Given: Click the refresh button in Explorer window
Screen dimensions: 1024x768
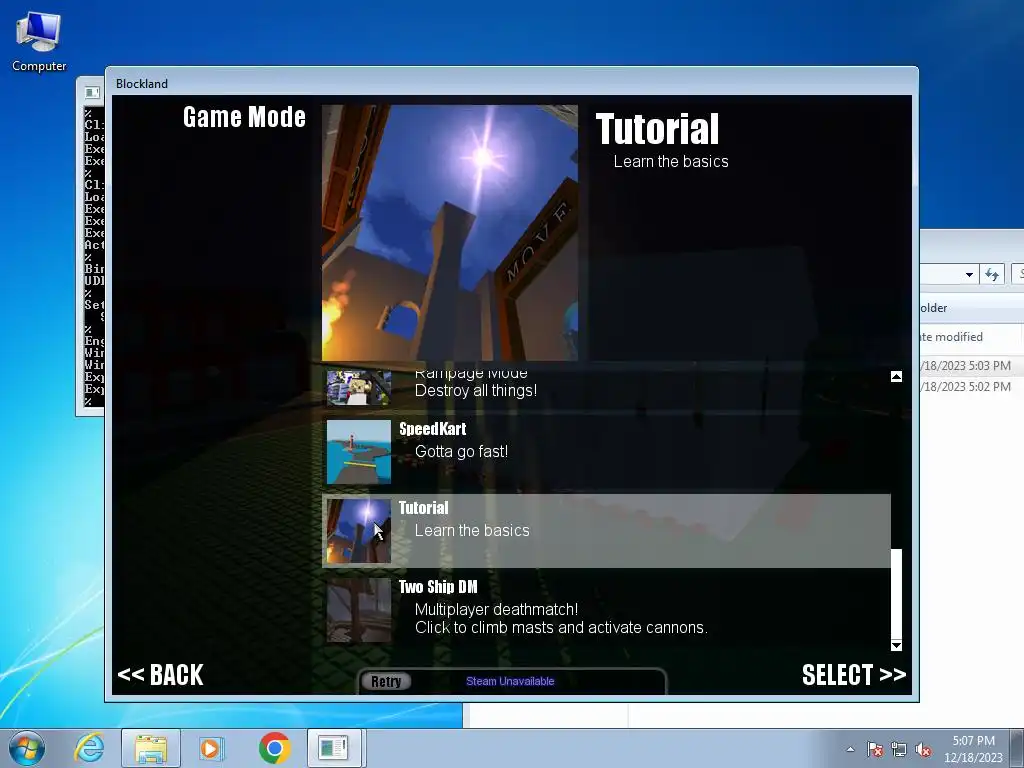Looking at the screenshot, I should point(992,275).
